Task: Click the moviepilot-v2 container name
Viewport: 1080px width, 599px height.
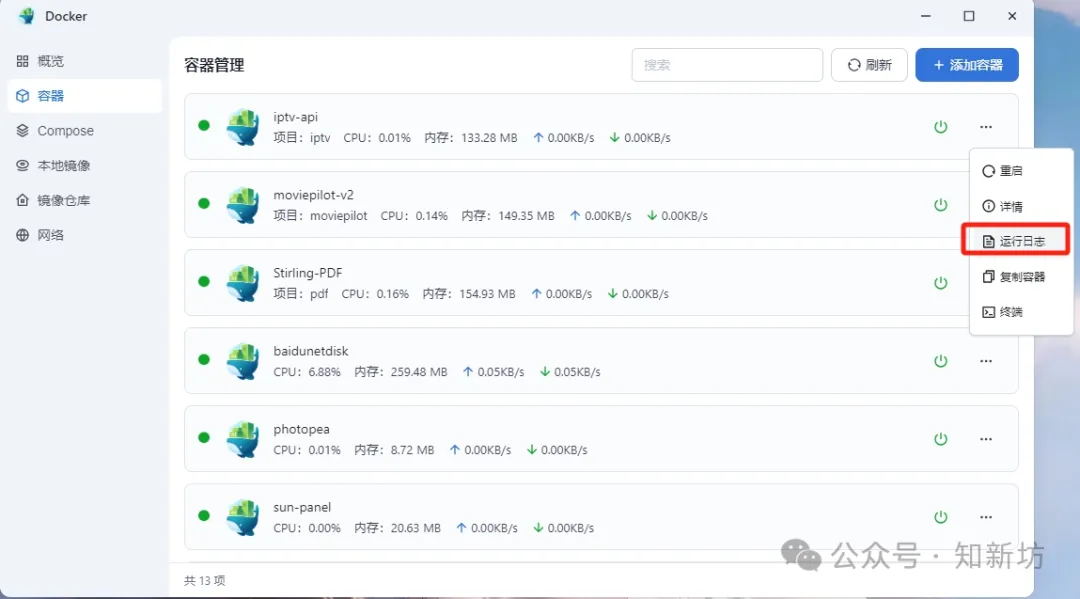Action: coord(313,195)
